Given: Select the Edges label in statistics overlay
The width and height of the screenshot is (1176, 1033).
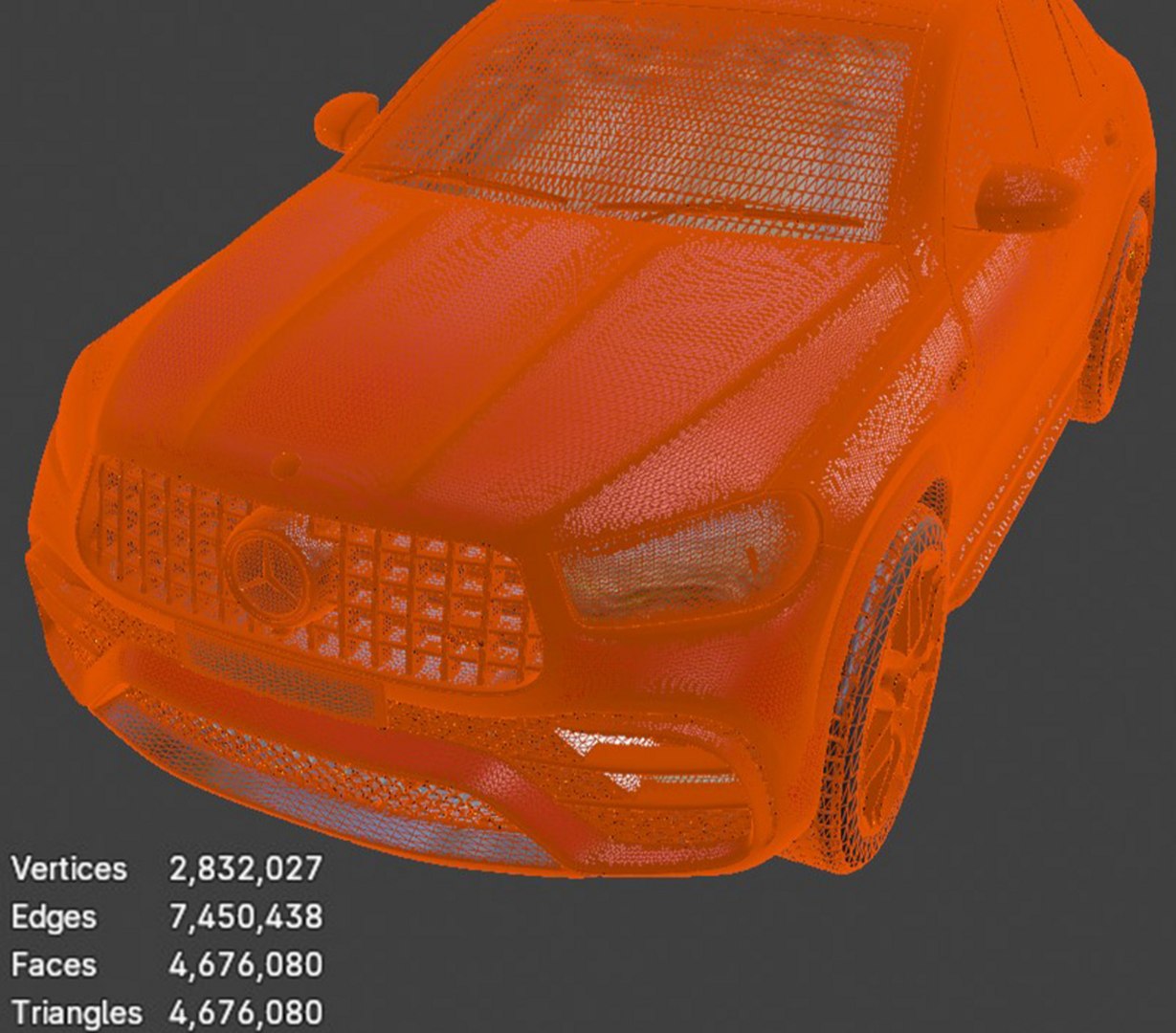Looking at the screenshot, I should 54,917.
